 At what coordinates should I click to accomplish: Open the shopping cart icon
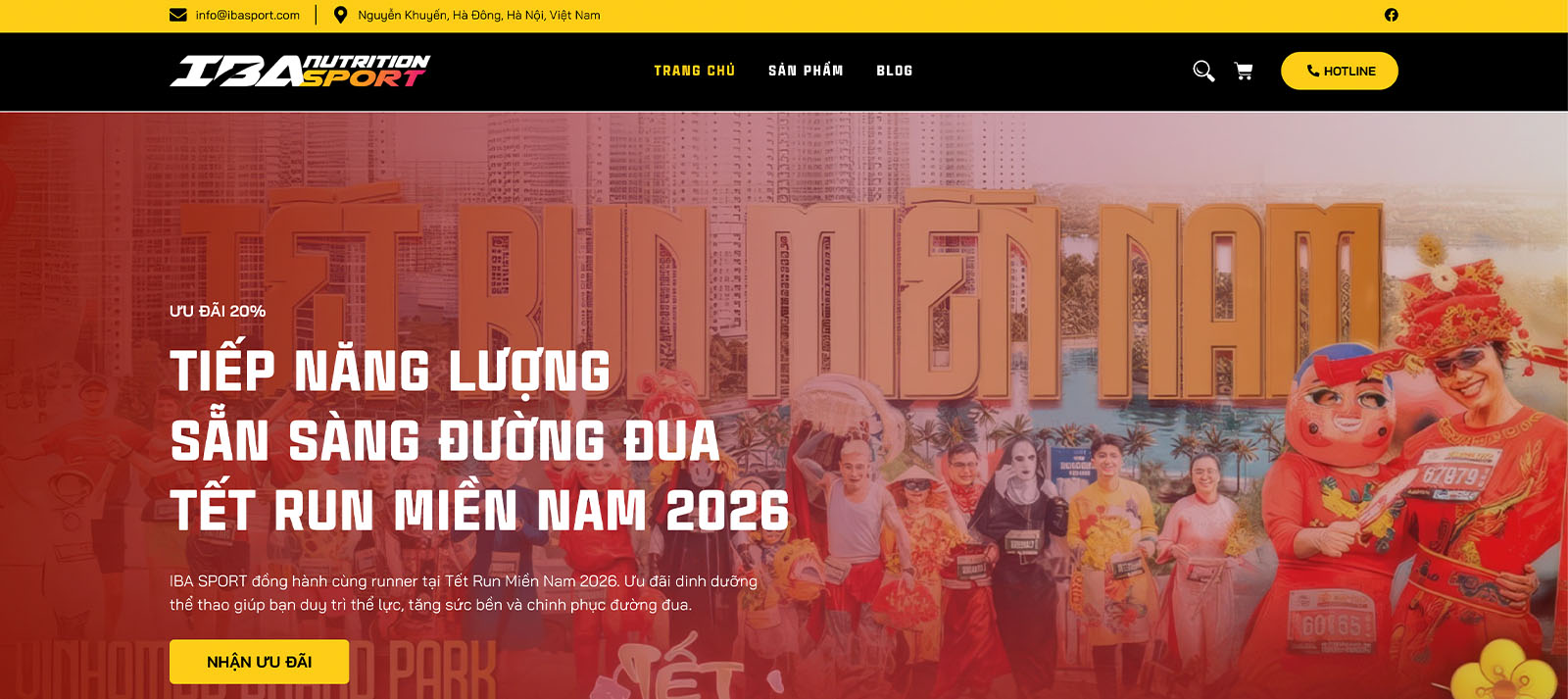(x=1244, y=71)
